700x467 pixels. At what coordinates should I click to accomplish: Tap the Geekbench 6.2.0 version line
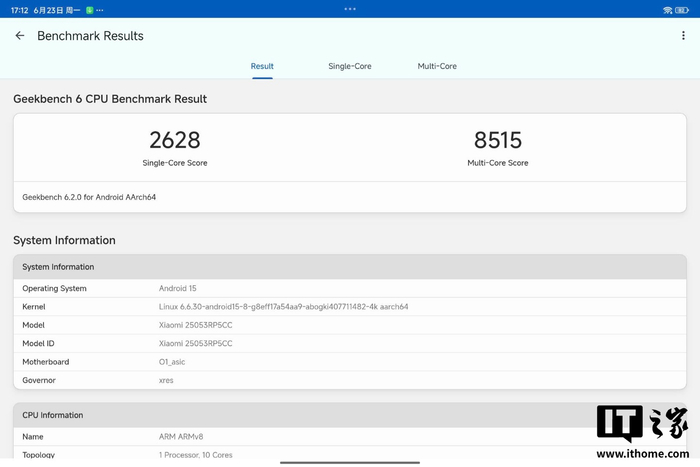coord(89,197)
